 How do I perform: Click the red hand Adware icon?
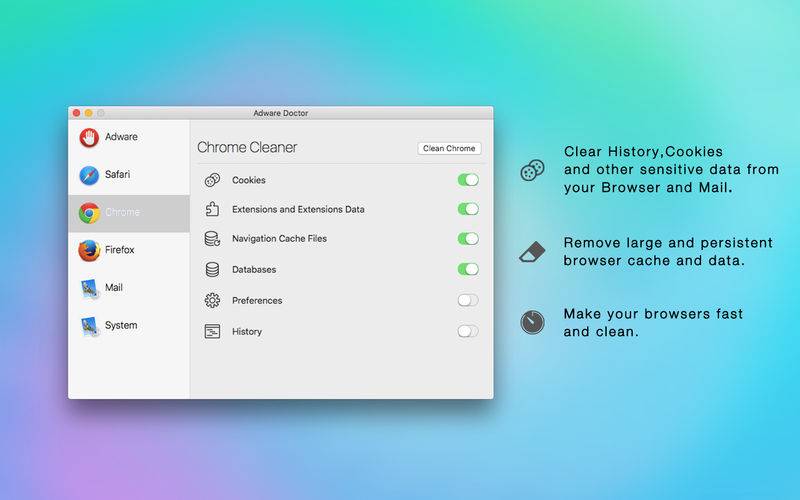[89, 137]
